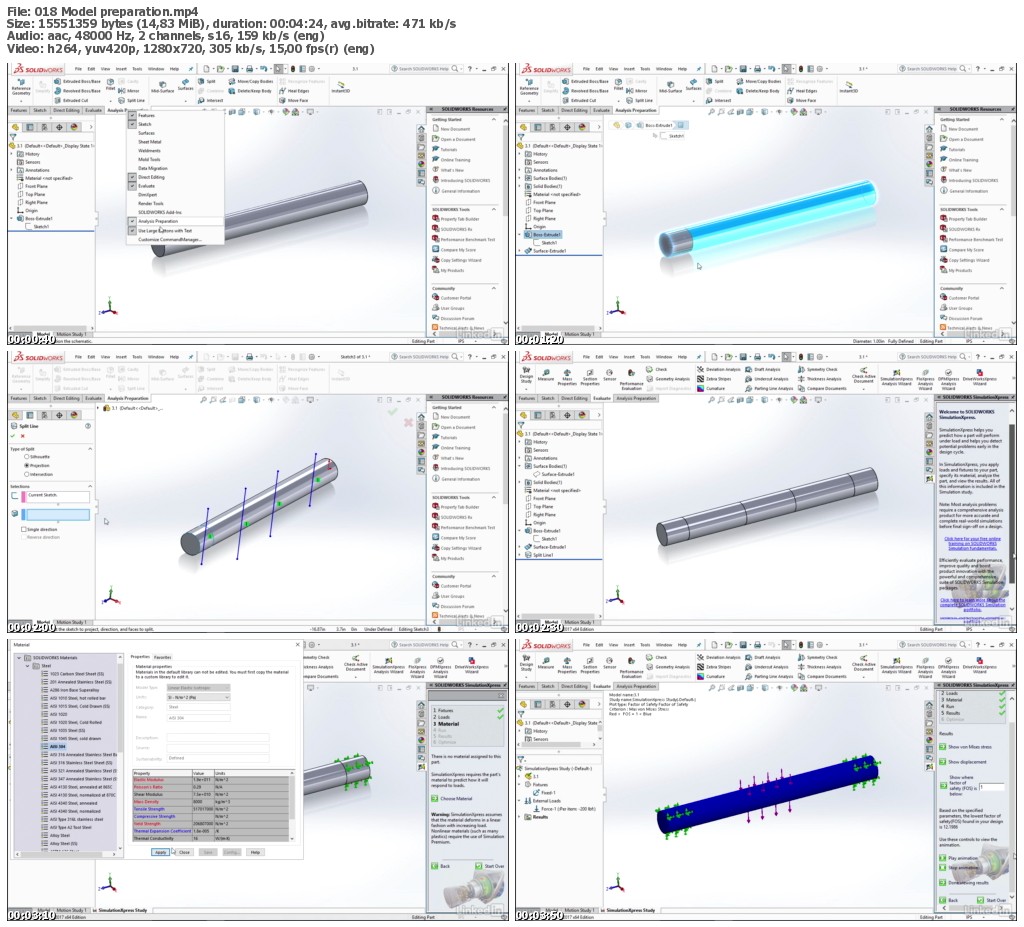Select Silhouette radio button in Split Line panel
The width and height of the screenshot is (1024, 927).
click(x=27, y=457)
